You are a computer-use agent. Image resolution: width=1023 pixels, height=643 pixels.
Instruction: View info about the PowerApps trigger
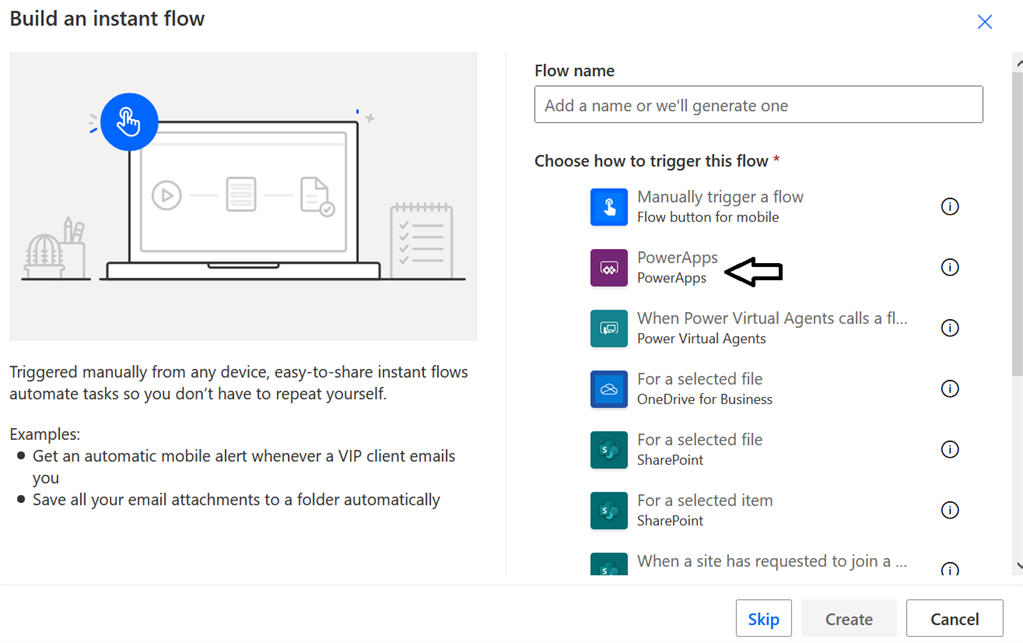coord(950,267)
